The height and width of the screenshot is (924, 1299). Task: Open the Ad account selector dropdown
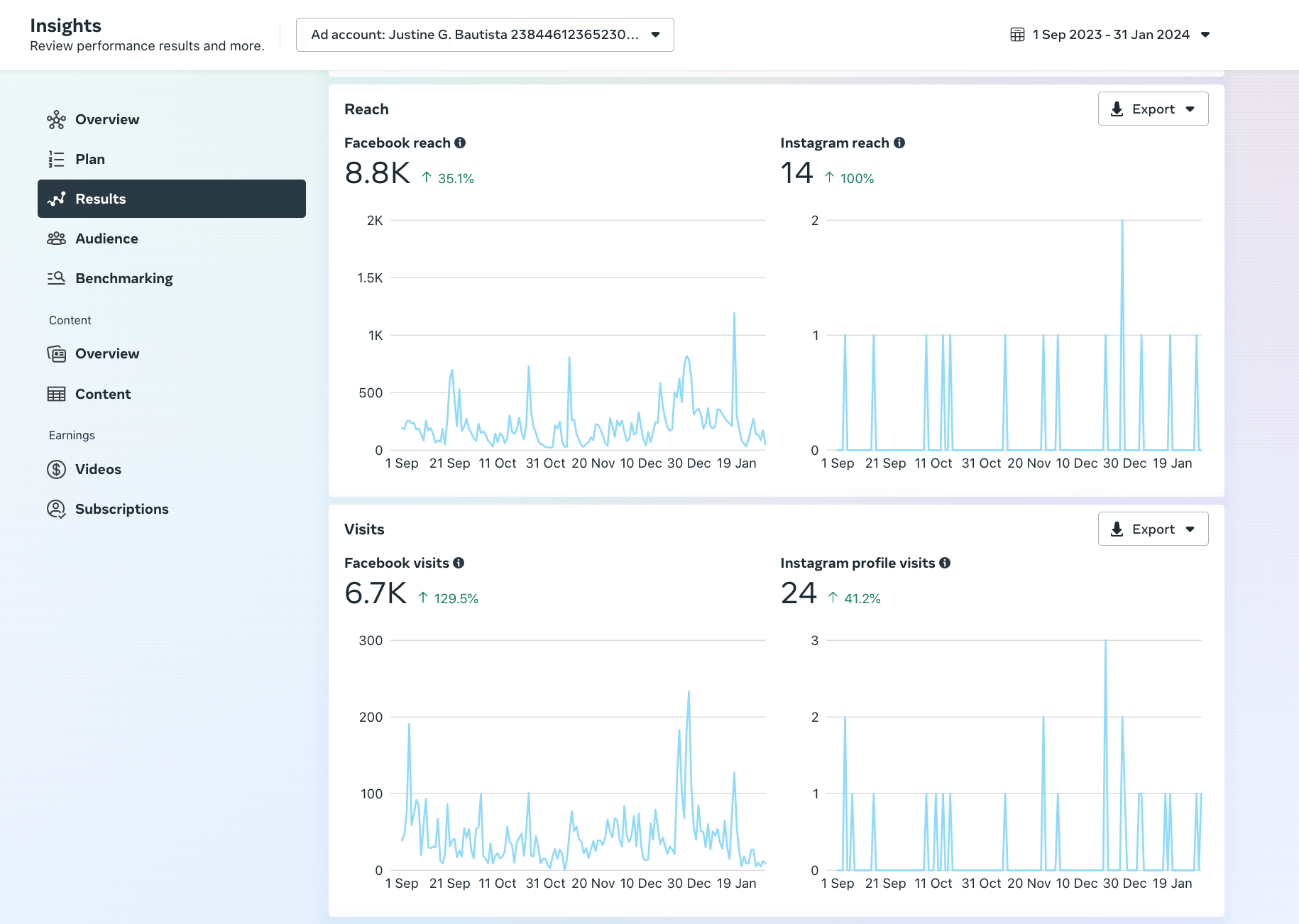pyautogui.click(x=485, y=35)
